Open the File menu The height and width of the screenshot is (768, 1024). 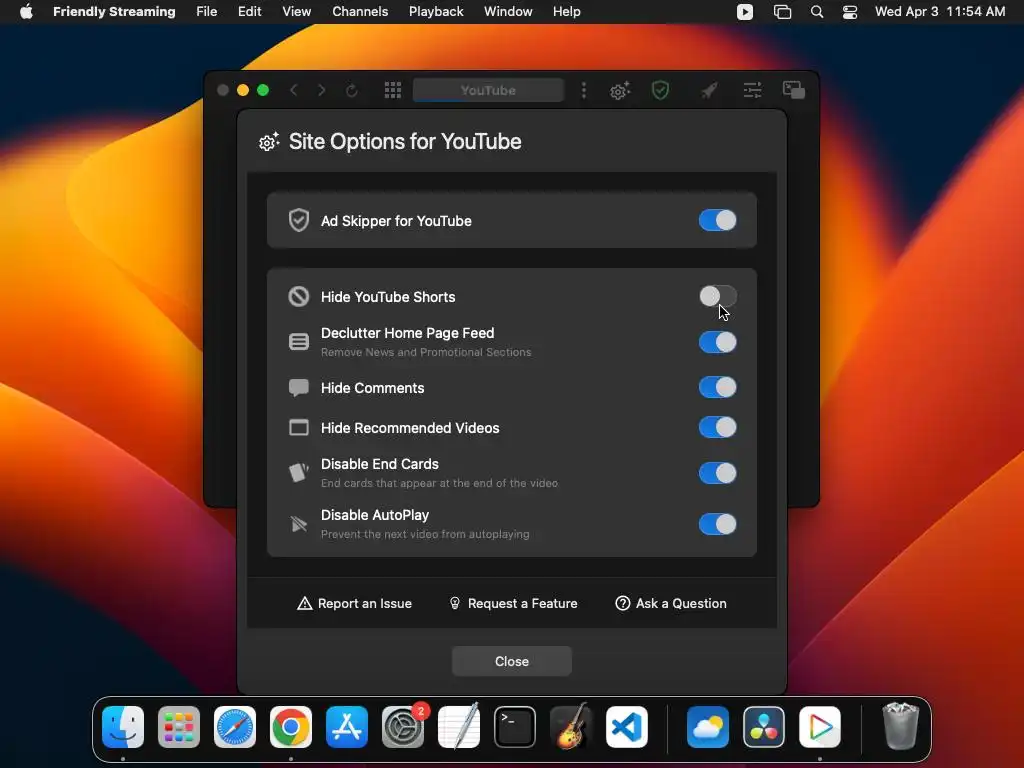tap(206, 11)
